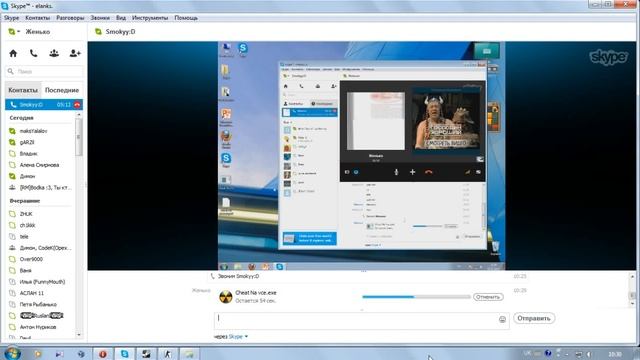The width and height of the screenshot is (640, 360).
Task: Open the dial pad phone icon
Action: coord(33,53)
